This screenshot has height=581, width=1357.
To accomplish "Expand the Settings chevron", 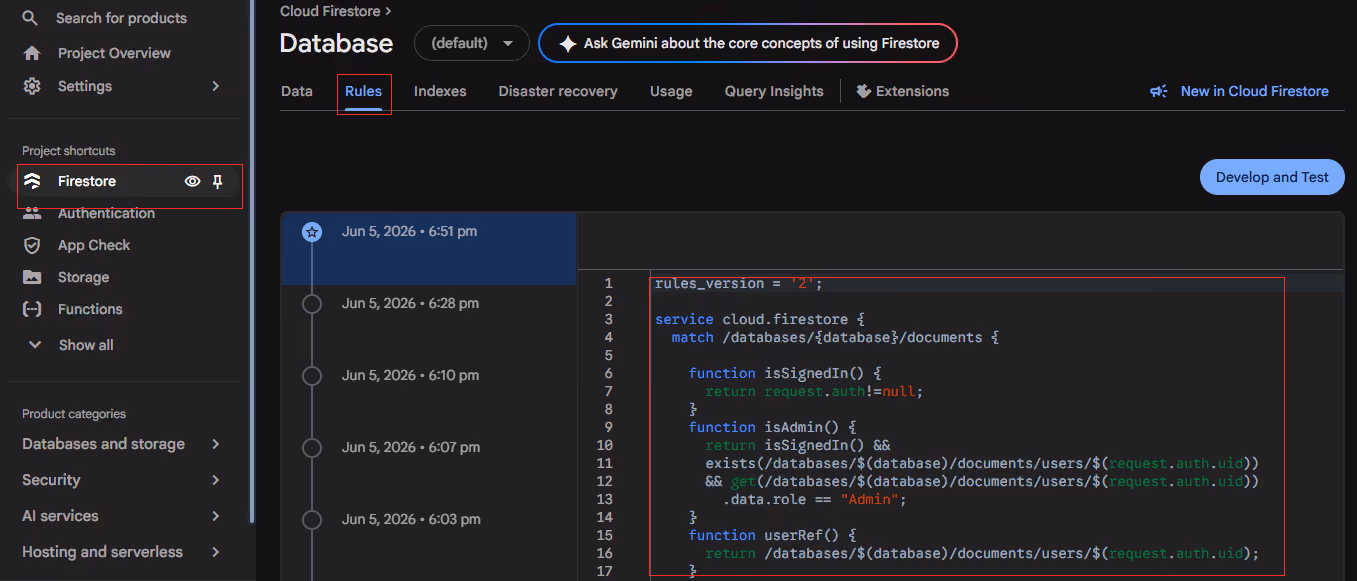I will (216, 86).
